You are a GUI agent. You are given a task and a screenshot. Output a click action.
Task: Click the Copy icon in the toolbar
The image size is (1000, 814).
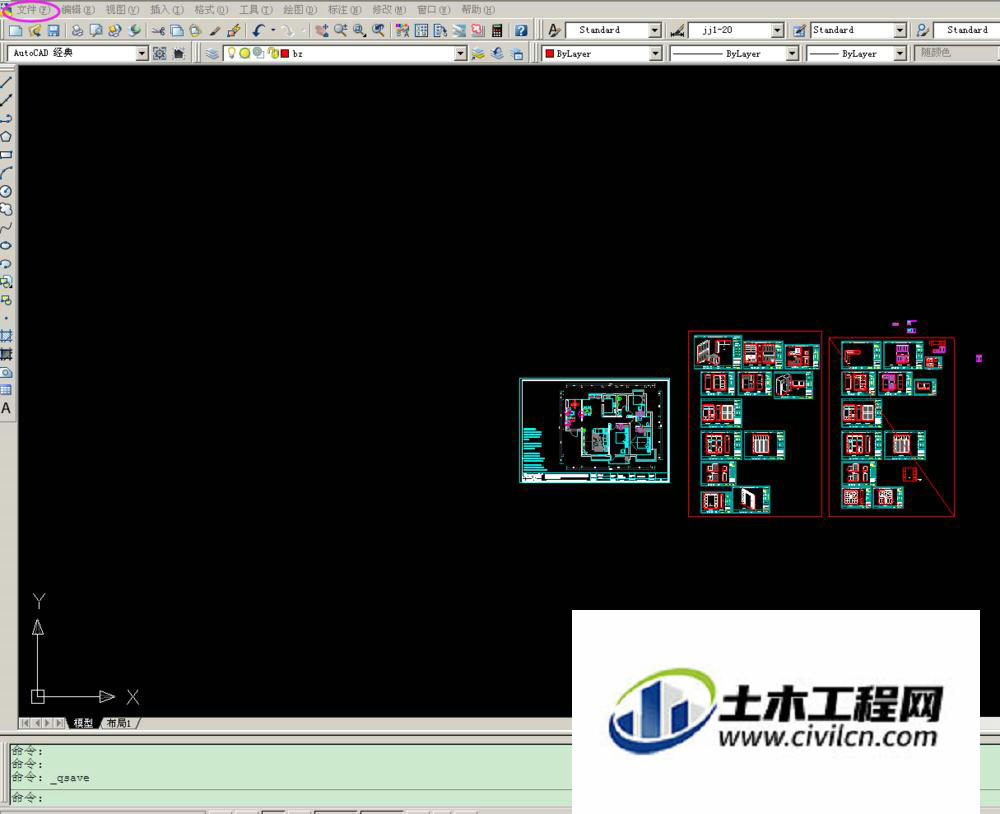pyautogui.click(x=177, y=30)
